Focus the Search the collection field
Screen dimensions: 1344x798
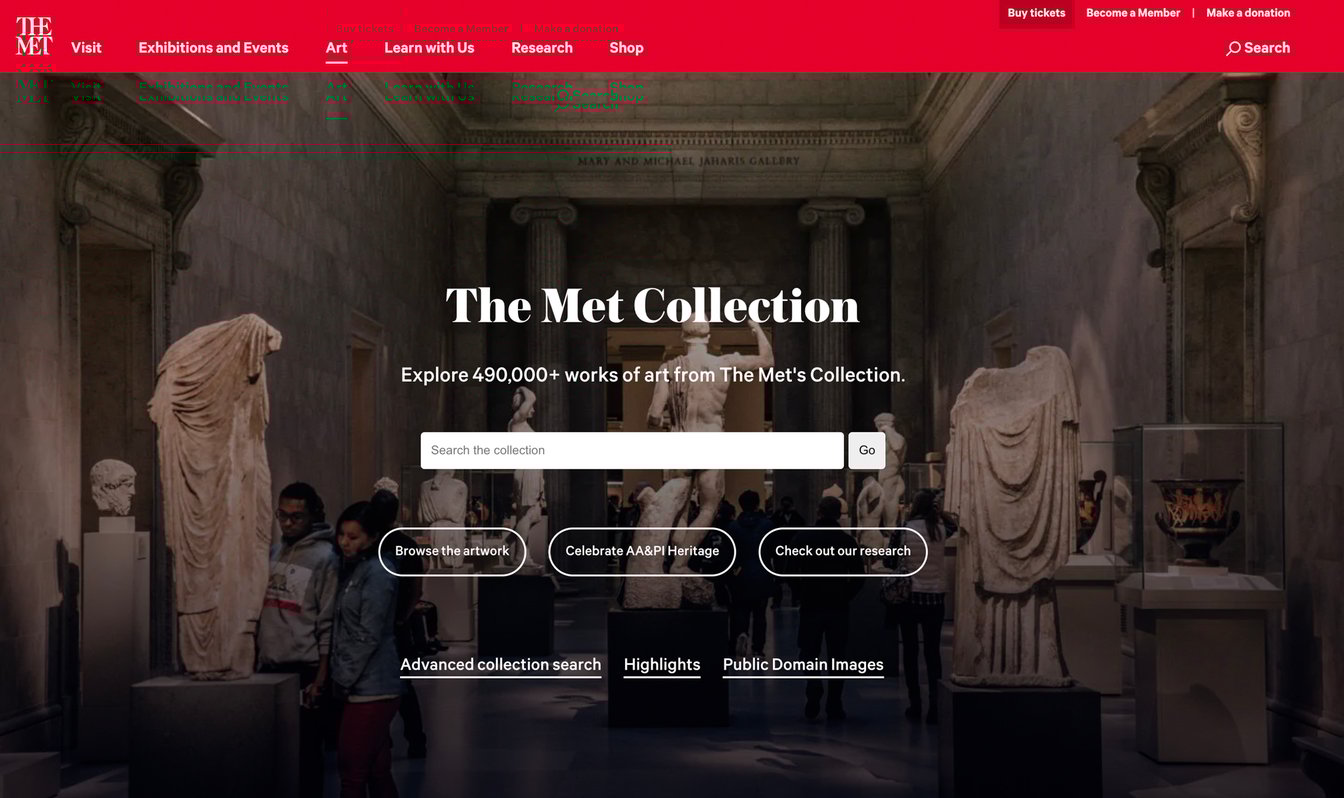pos(632,450)
